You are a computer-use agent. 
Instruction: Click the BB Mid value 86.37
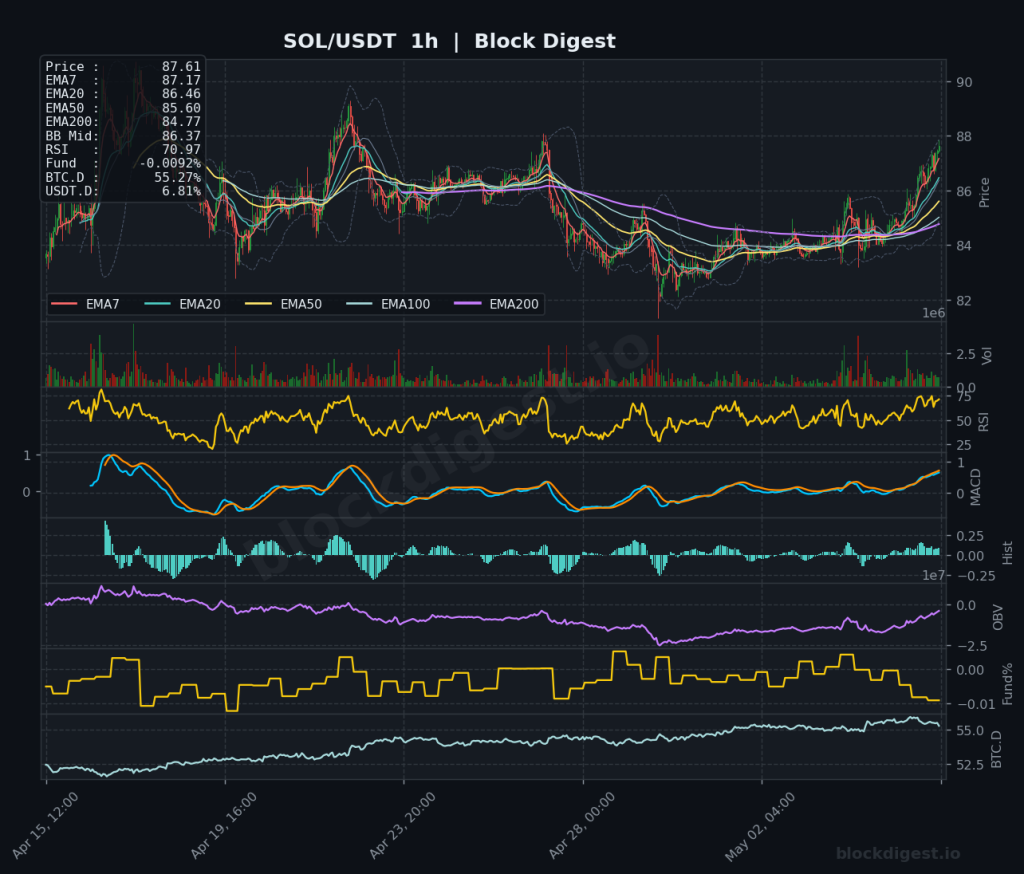[181, 136]
